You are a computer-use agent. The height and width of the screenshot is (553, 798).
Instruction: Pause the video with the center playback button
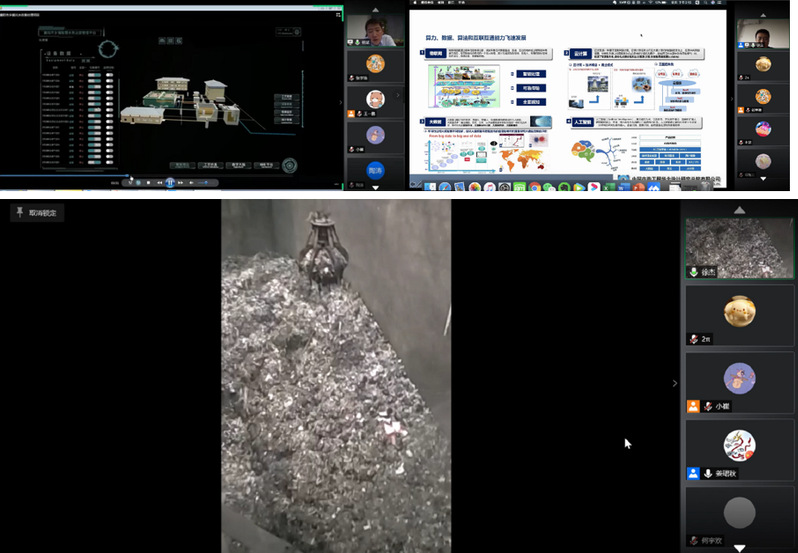coord(170,183)
